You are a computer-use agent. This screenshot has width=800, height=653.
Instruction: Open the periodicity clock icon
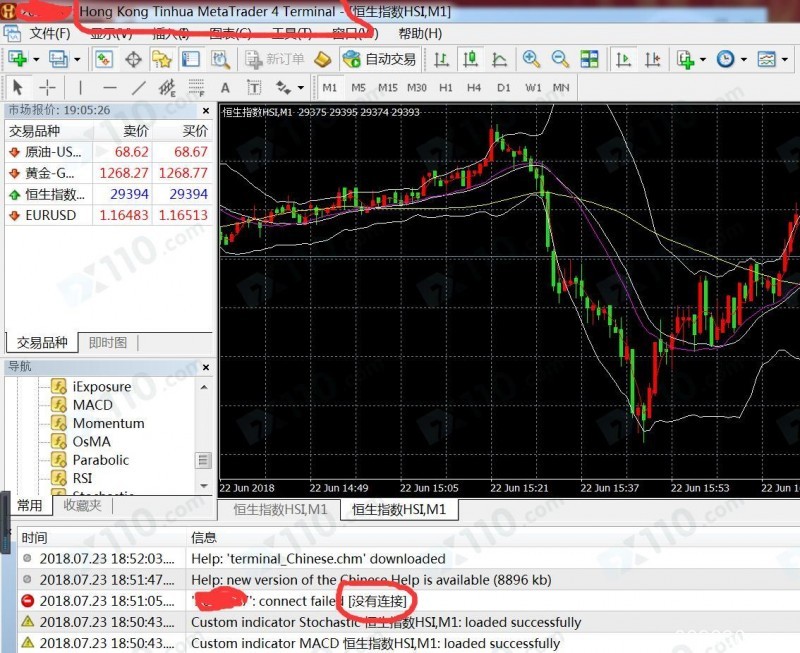click(x=726, y=60)
